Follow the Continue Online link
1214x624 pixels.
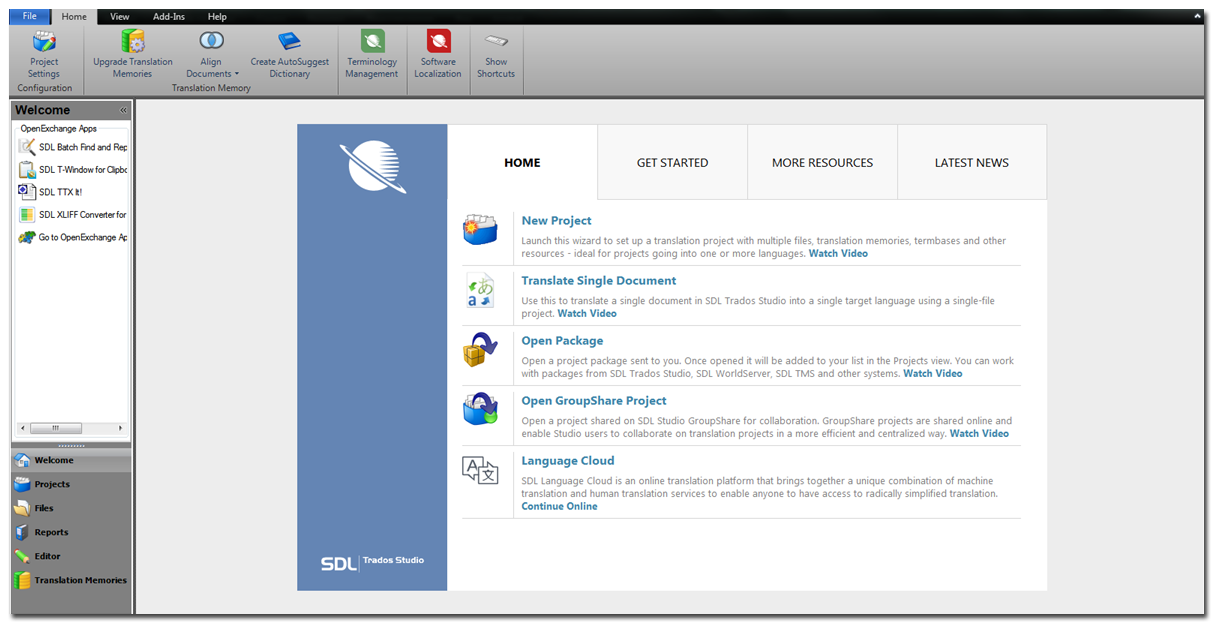tap(559, 506)
